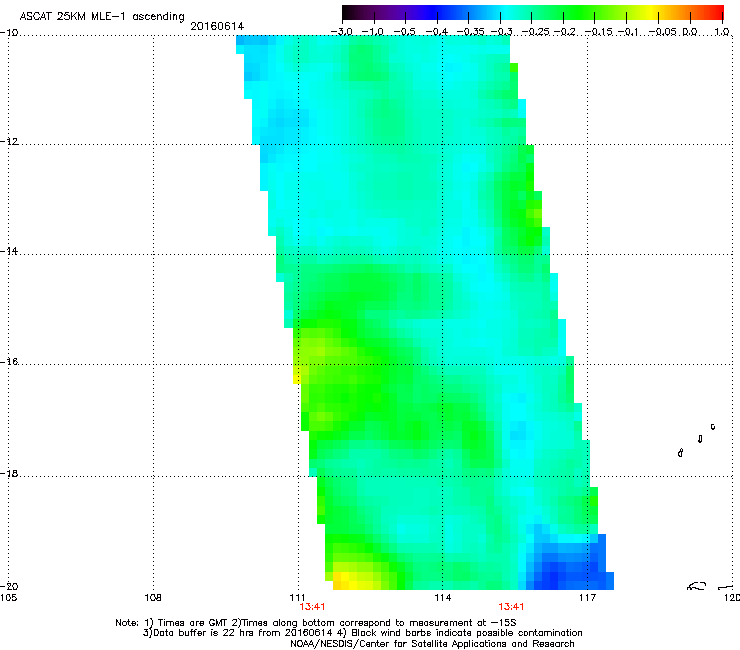This screenshot has width=740, height=650.
Task: Click colorbar label -3.0
Action: [341, 32]
